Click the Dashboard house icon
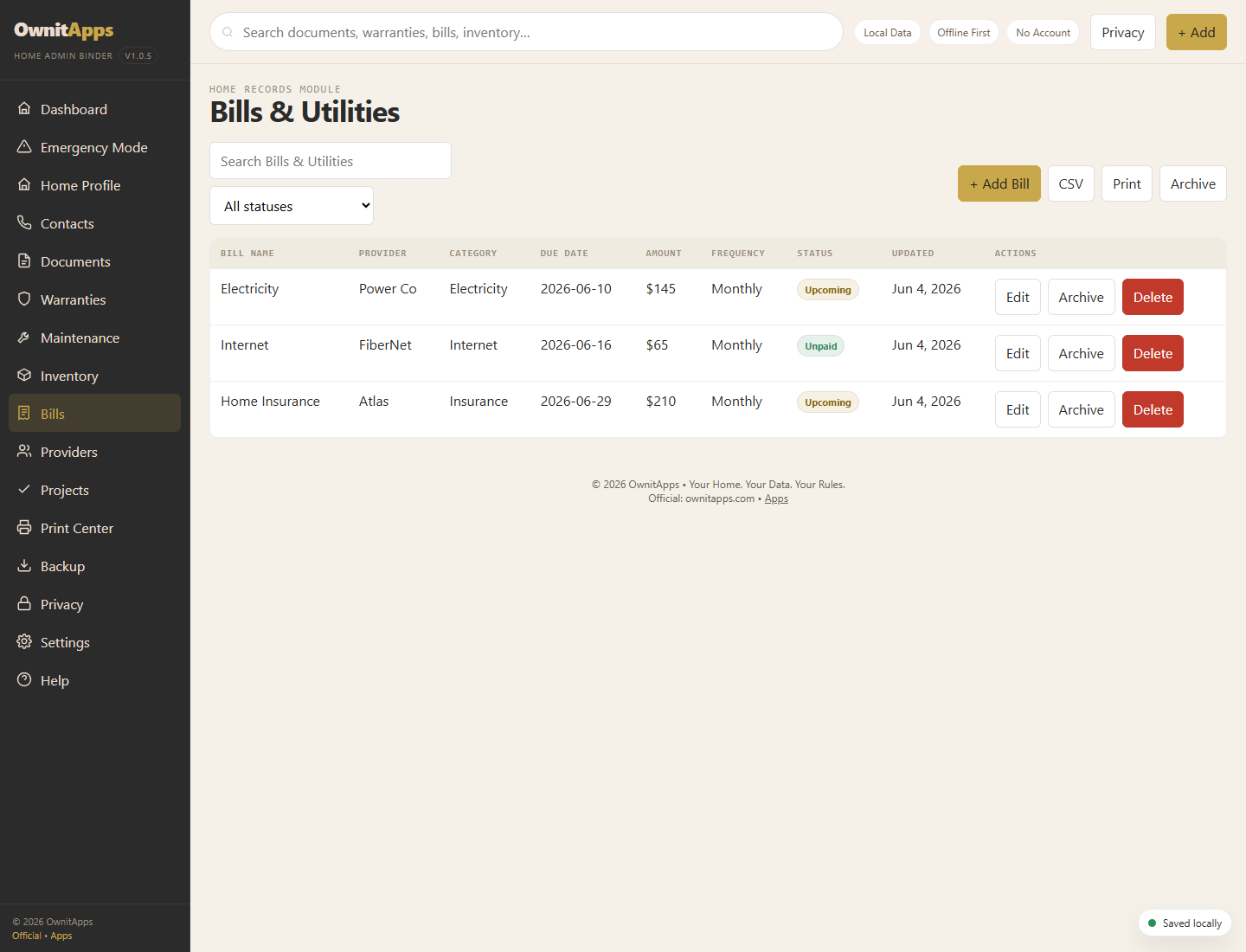The width and height of the screenshot is (1246, 952). point(24,109)
